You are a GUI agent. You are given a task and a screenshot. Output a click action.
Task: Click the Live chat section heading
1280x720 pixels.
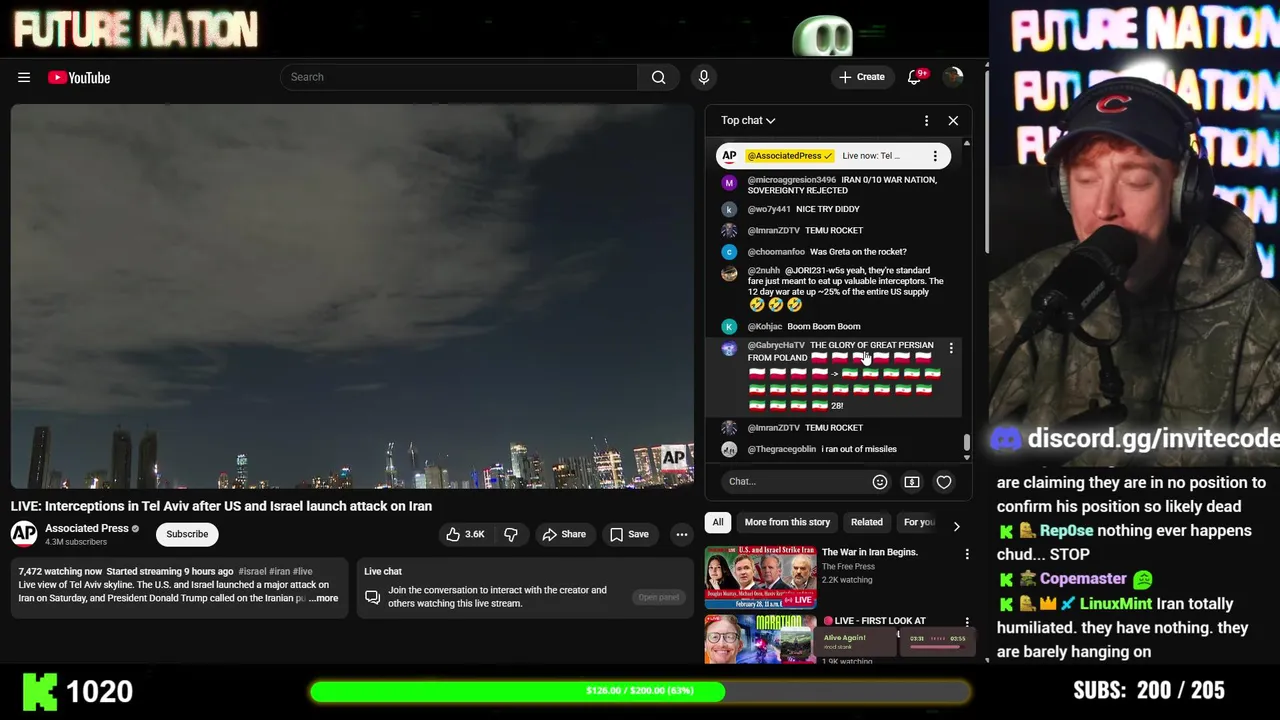[383, 571]
